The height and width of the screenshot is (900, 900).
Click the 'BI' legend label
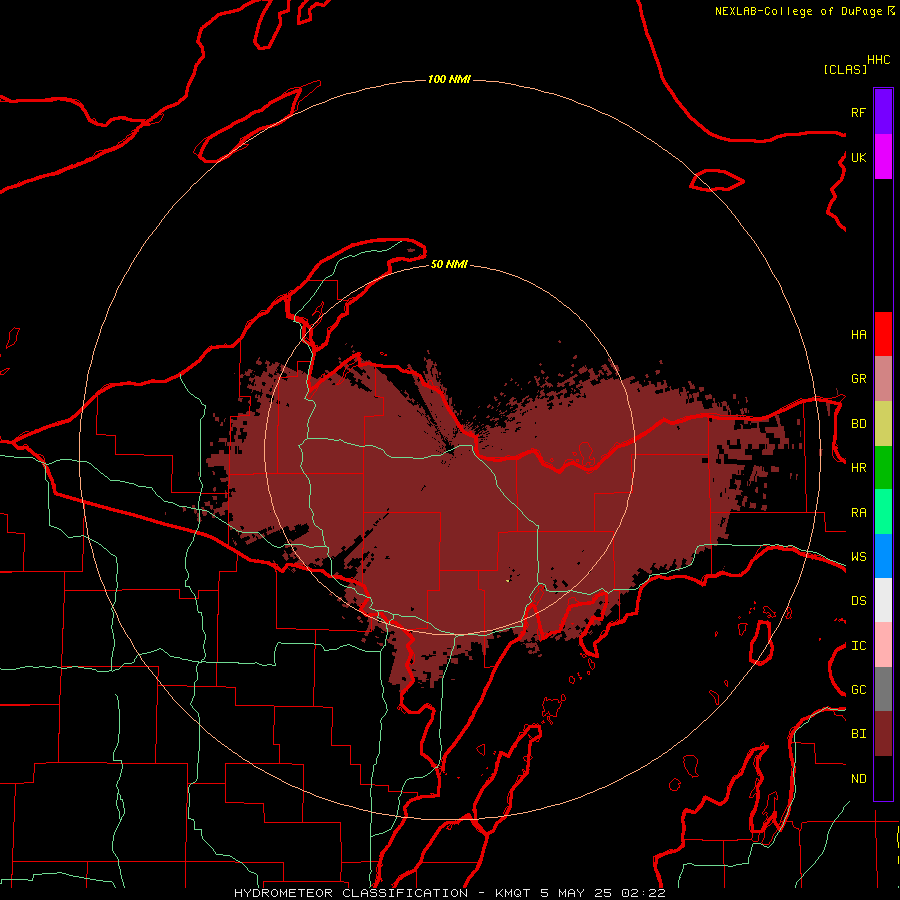tap(858, 734)
